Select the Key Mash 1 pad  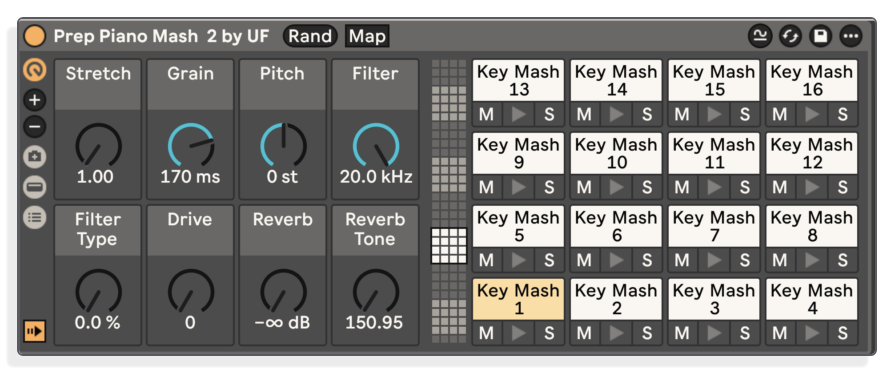(518, 299)
